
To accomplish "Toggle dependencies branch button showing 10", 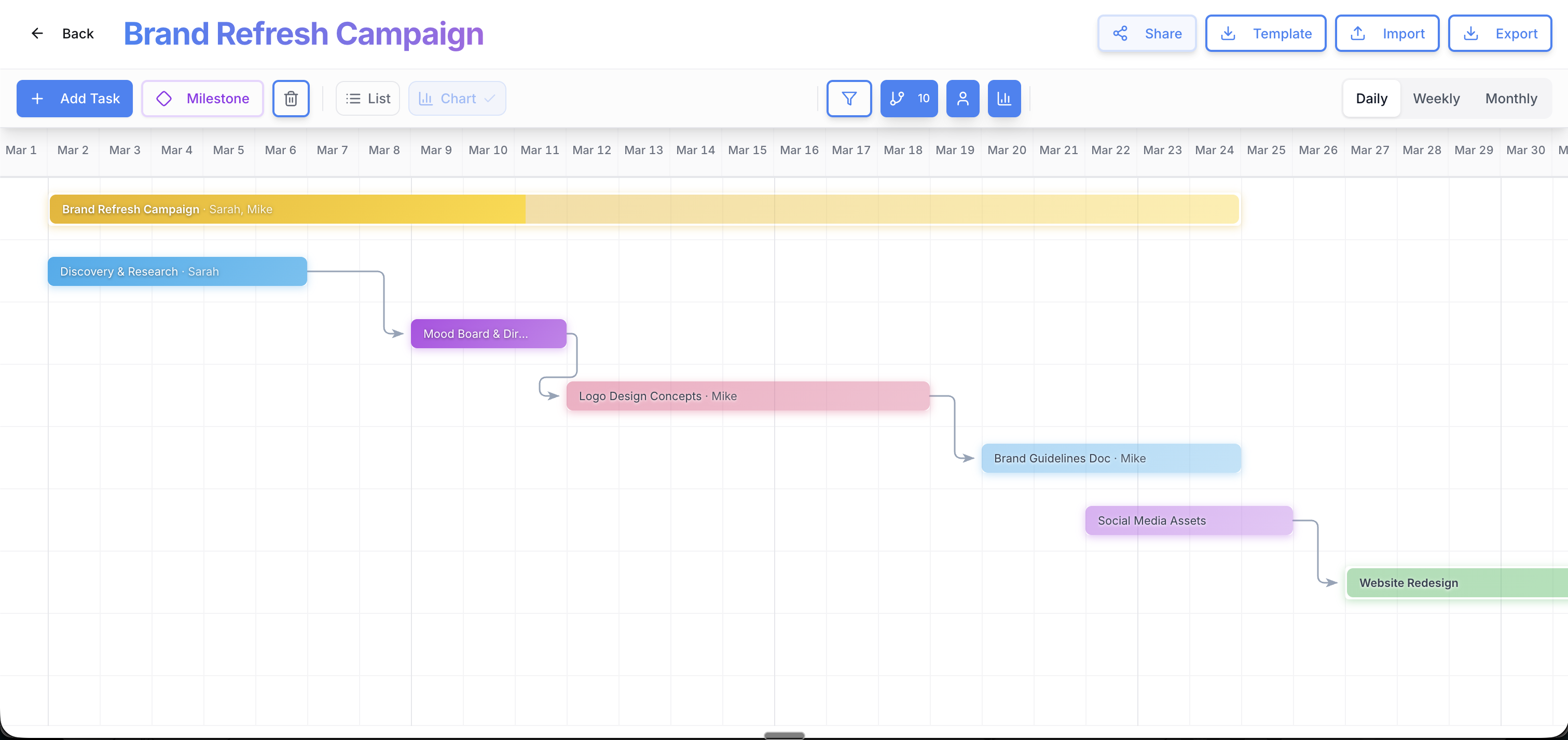I will point(909,99).
